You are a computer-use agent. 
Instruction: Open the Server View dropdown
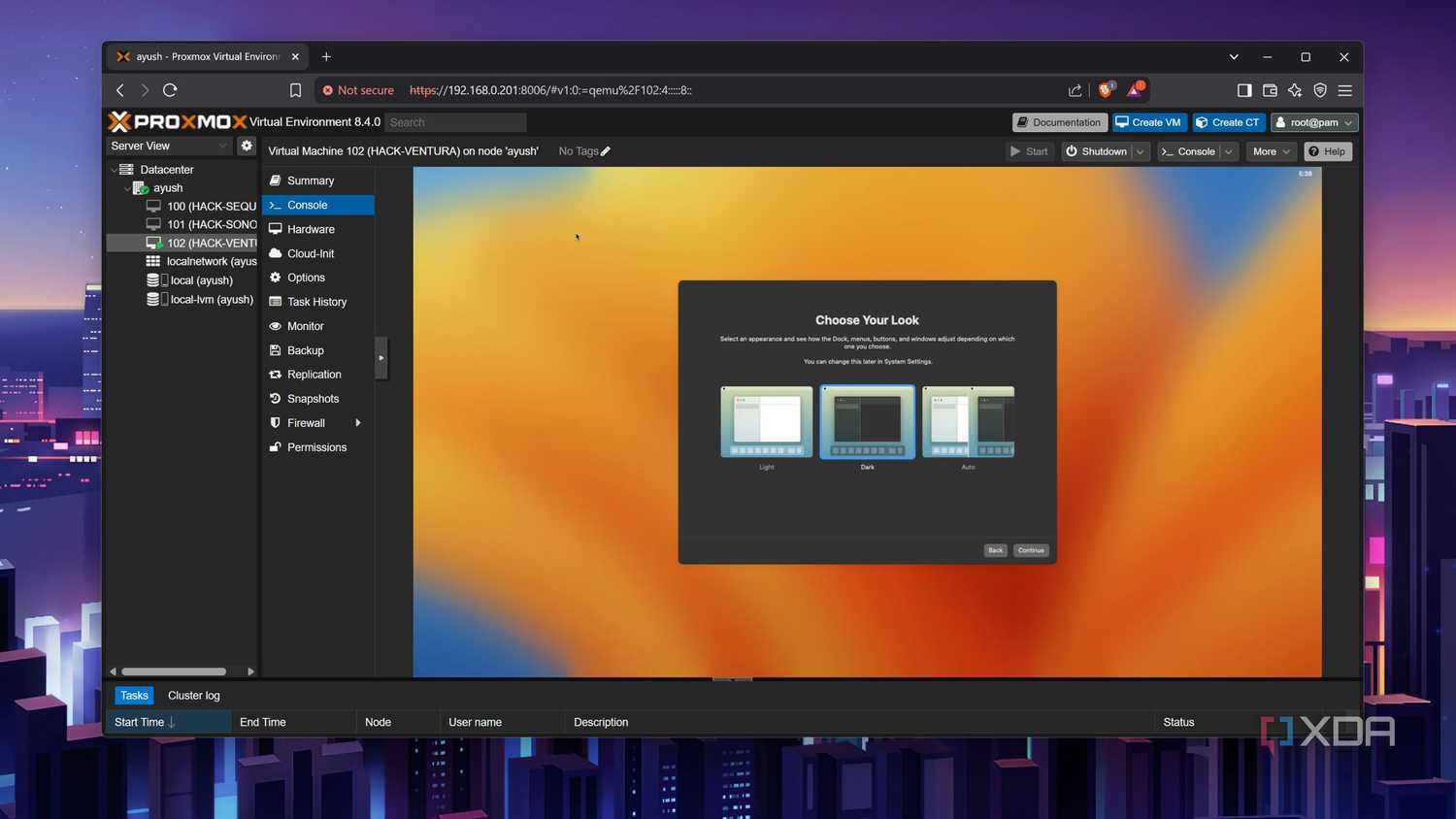(169, 146)
